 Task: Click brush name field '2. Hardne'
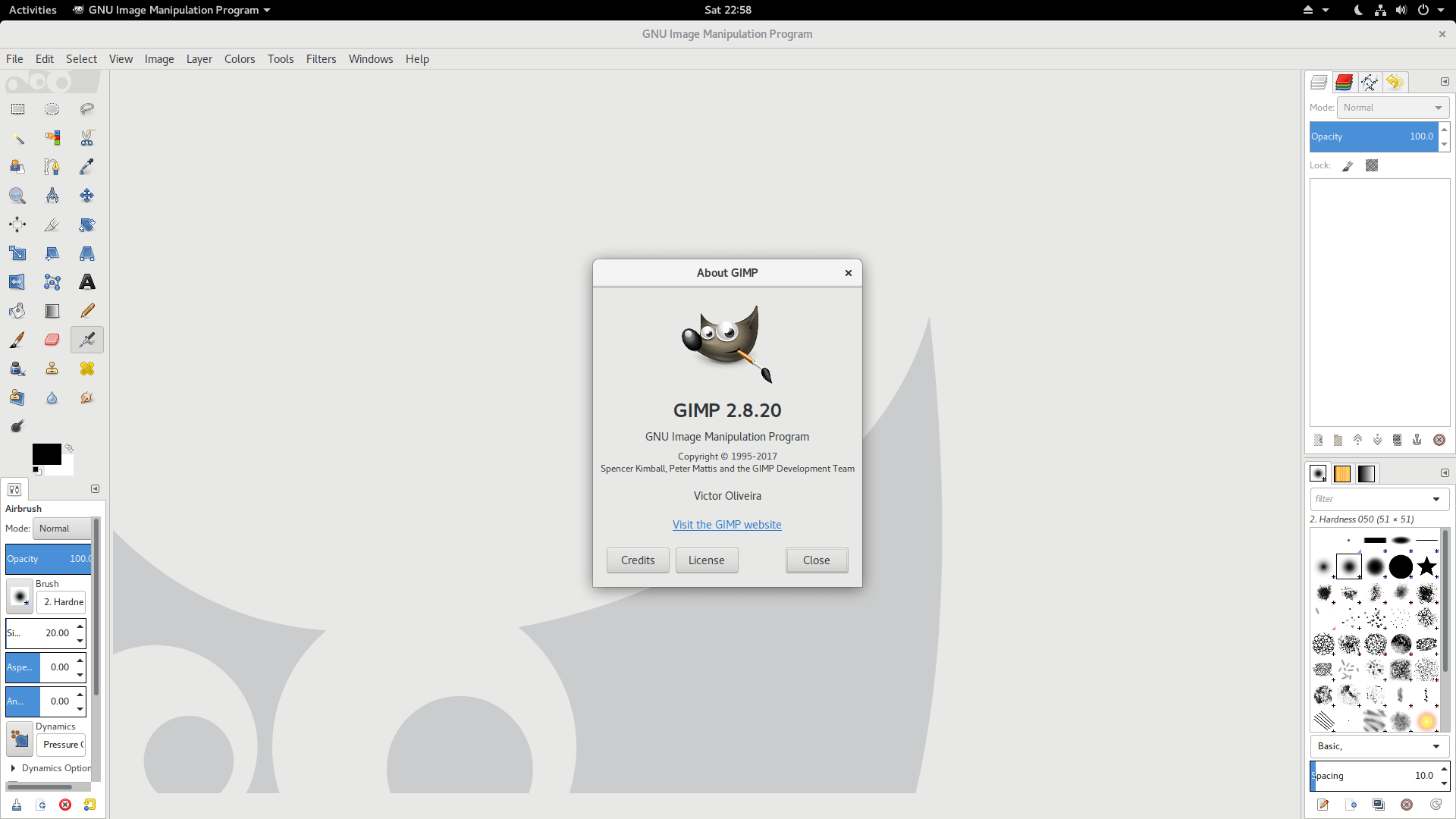coord(61,602)
